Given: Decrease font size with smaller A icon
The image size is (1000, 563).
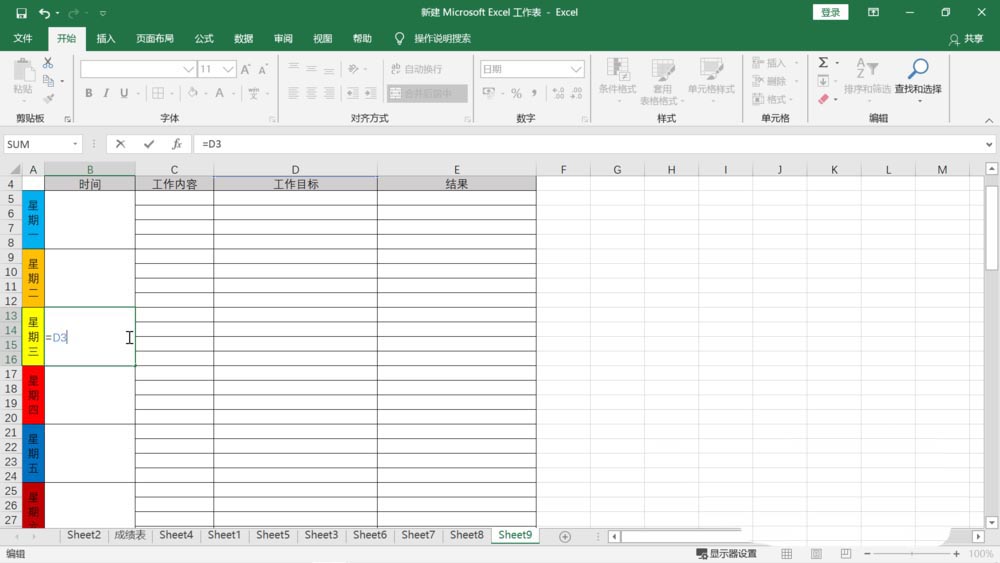Looking at the screenshot, I should click(x=263, y=69).
